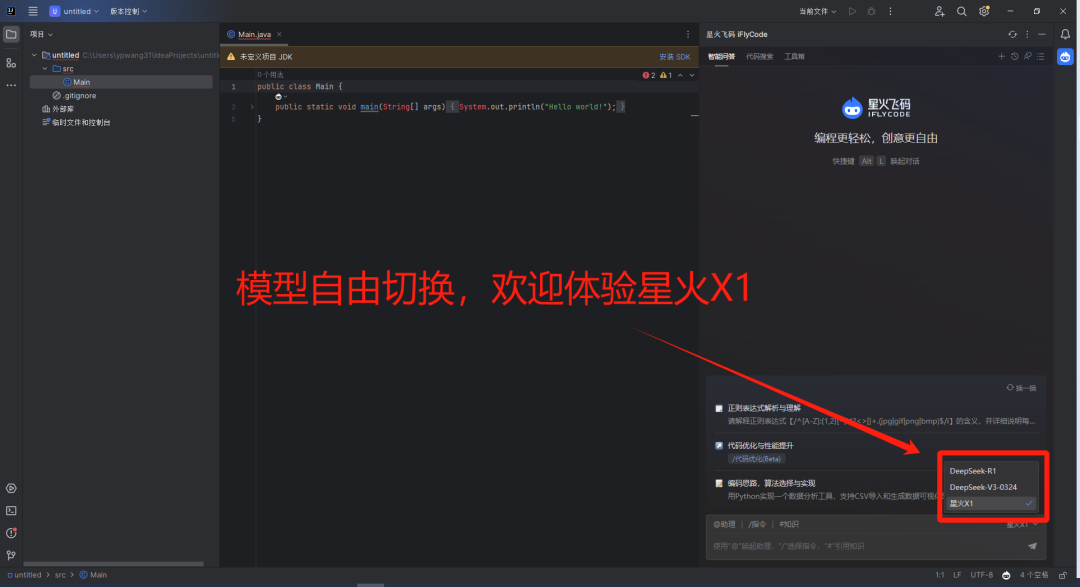Image resolution: width=1080 pixels, height=587 pixels.
Task: Open the untitled project dropdown in title bar
Action: click(x=74, y=11)
